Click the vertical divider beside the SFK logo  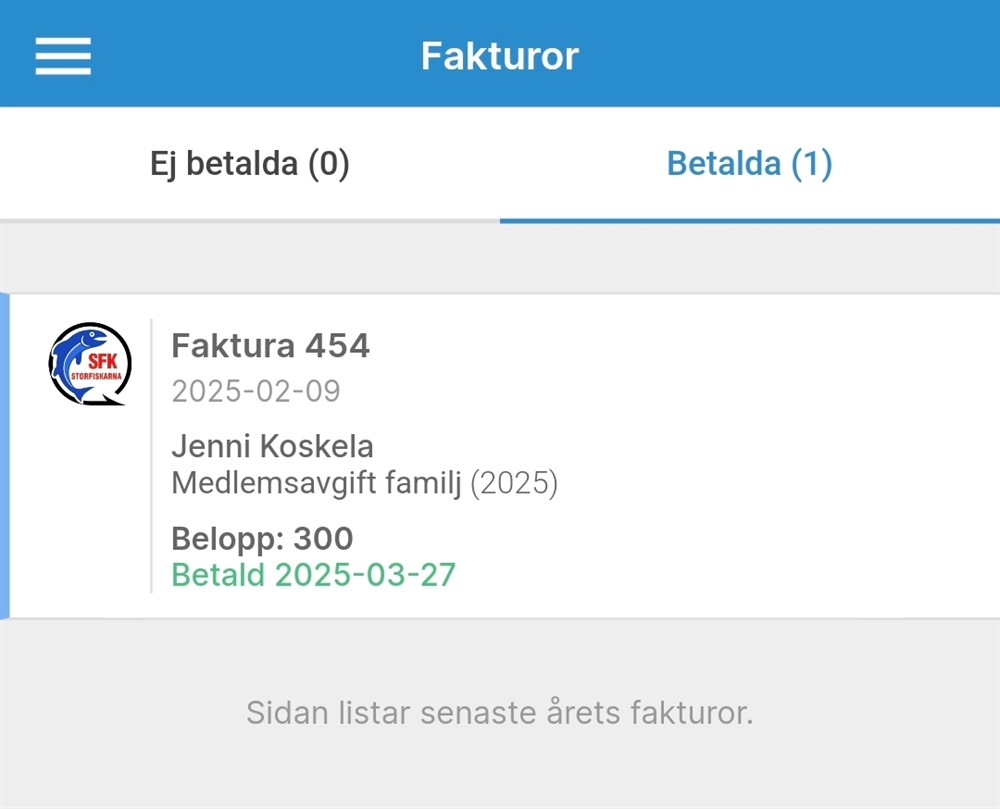[x=151, y=456]
